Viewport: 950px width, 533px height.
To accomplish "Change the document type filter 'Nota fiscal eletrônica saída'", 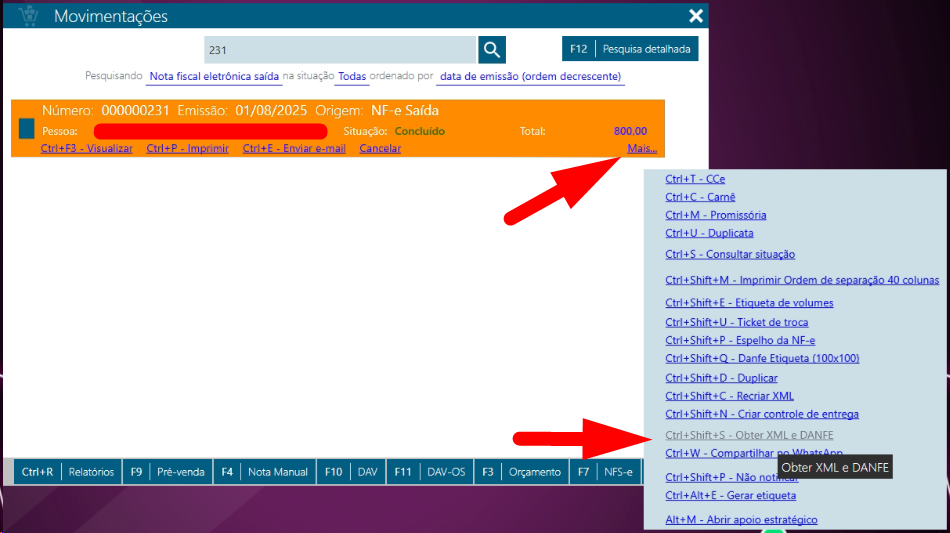I will 214,77.
